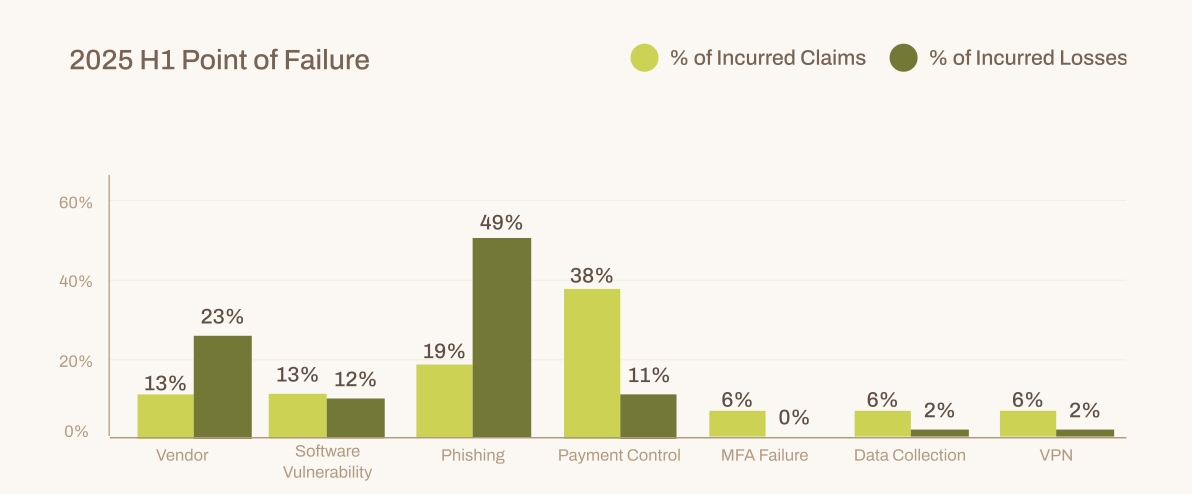Click the Vendor 23% losses bar
The width and height of the screenshot is (1192, 494).
pyautogui.click(x=223, y=387)
